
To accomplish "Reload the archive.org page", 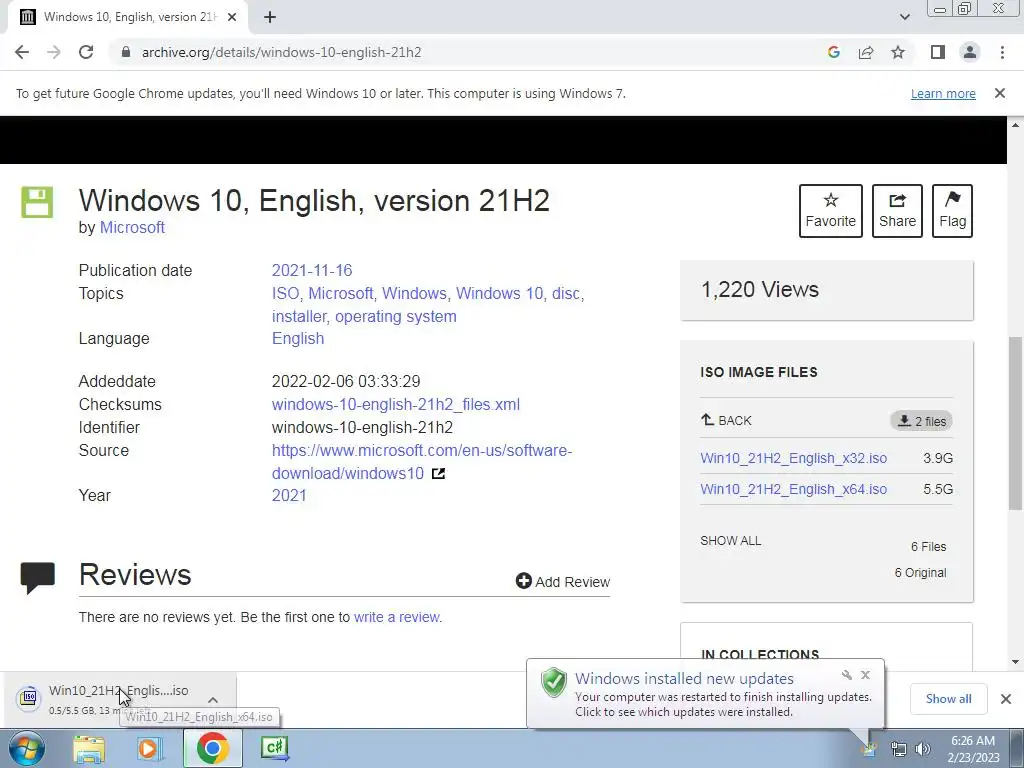I will pos(86,52).
